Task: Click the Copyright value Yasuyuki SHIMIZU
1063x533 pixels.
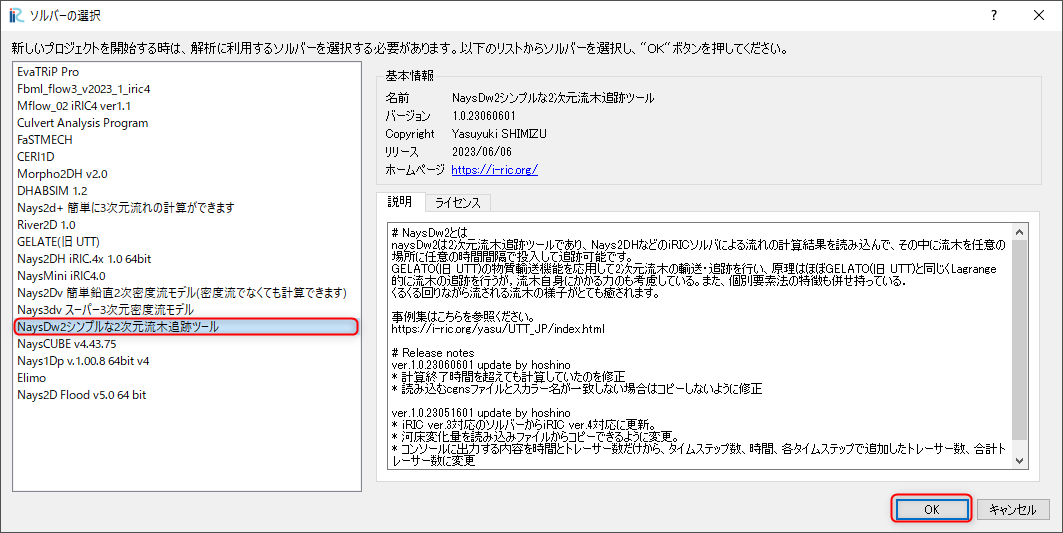Action: [499, 134]
